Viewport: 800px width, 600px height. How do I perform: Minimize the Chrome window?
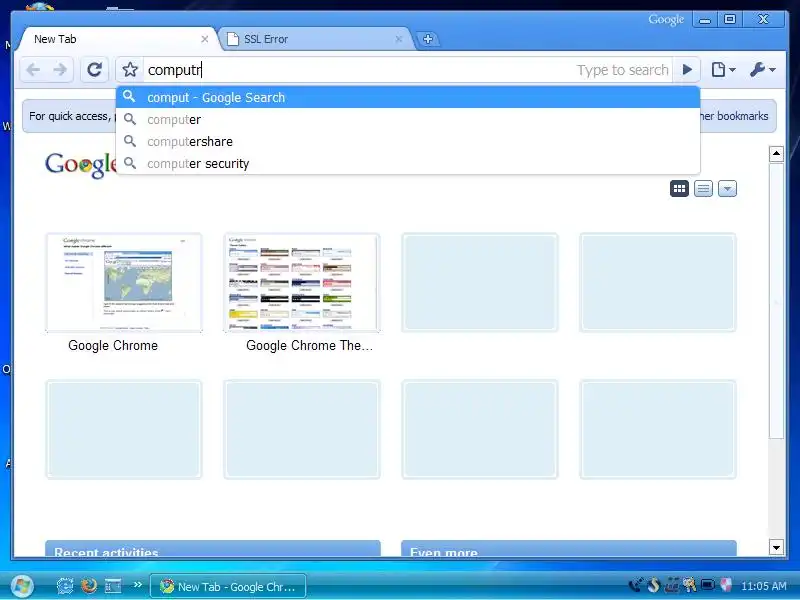tap(705, 19)
